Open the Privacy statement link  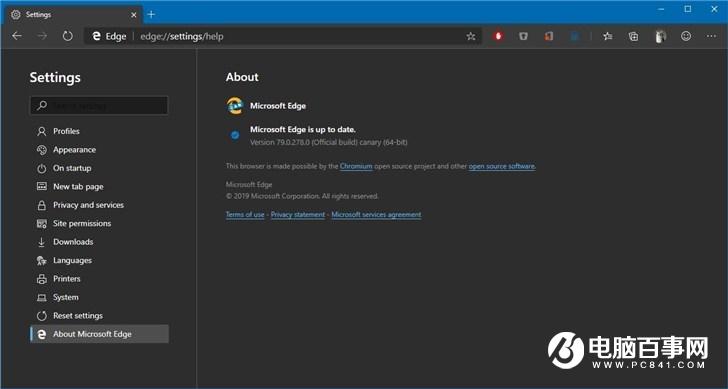(x=298, y=214)
